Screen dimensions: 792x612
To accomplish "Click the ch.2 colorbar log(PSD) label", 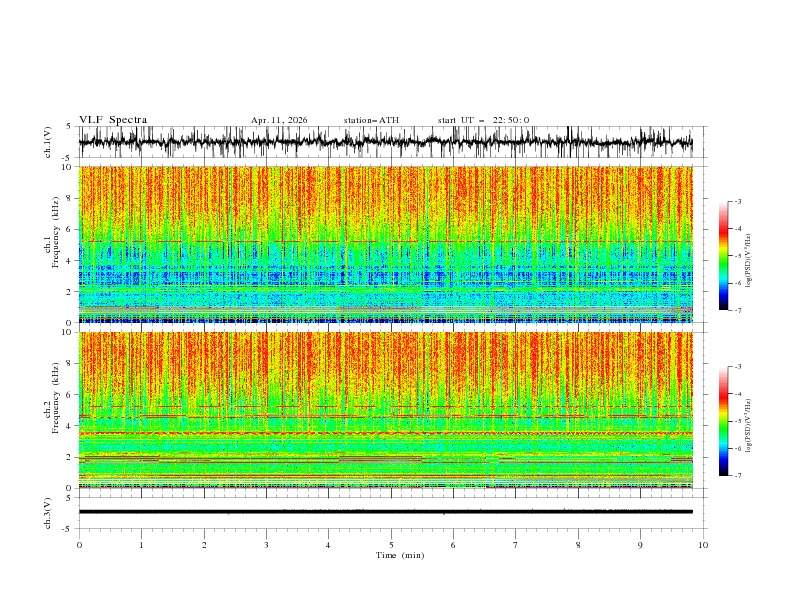I will (x=748, y=426).
